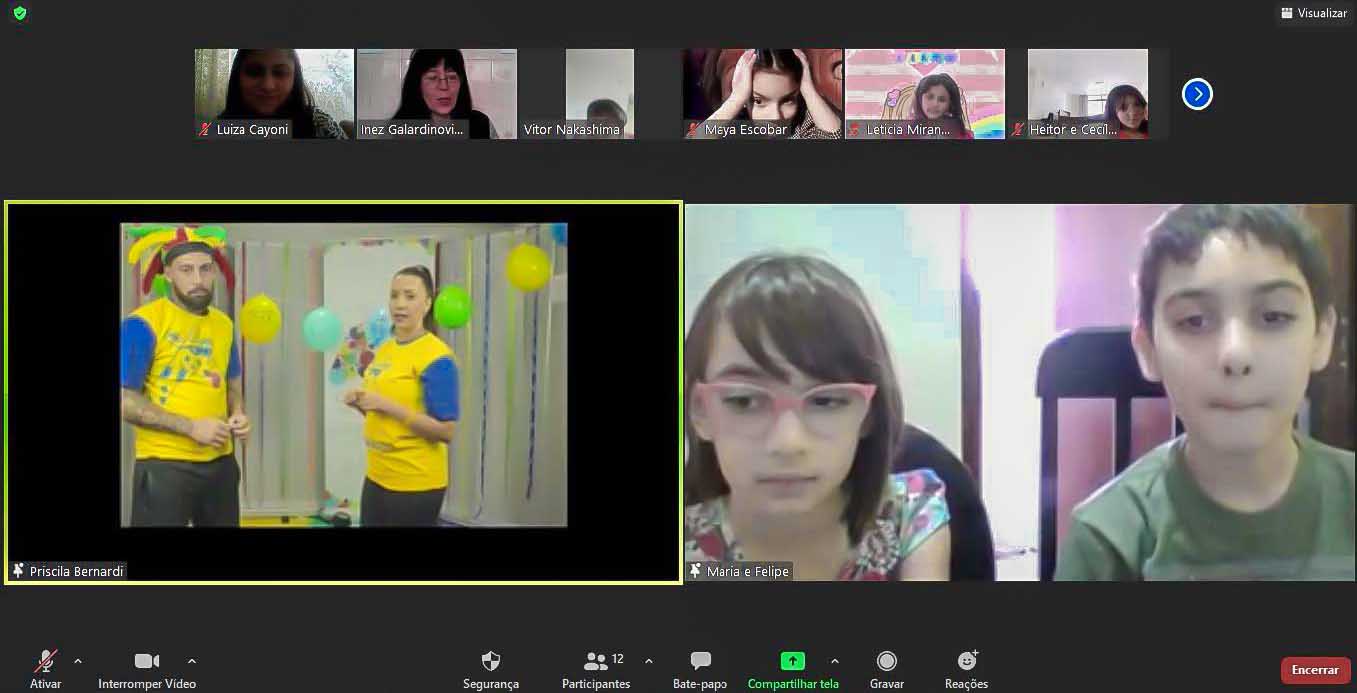This screenshot has height=693, width=1357.
Task: Click the green Compartilhar tela icon
Action: 792,661
